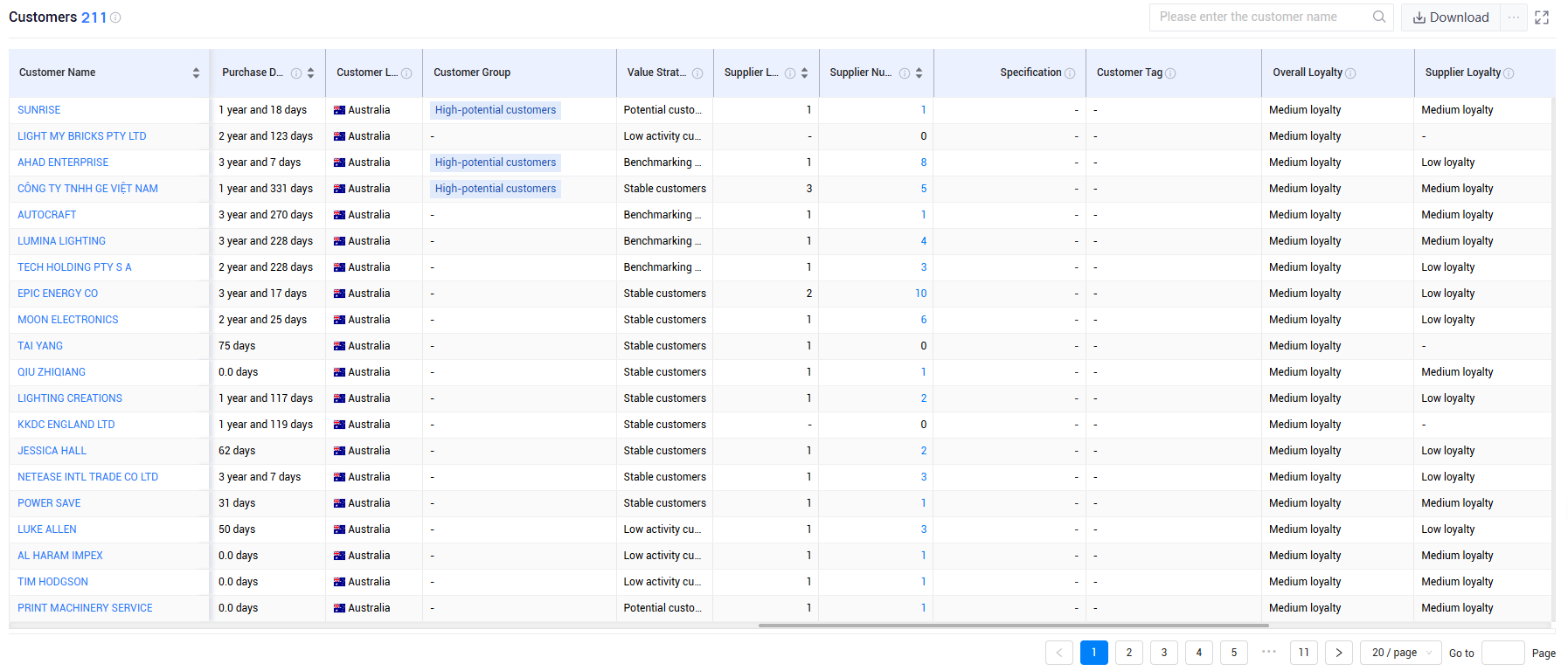Screen dimensions: 1568x671
Task: Expand the table to fullscreen
Action: (x=1542, y=17)
